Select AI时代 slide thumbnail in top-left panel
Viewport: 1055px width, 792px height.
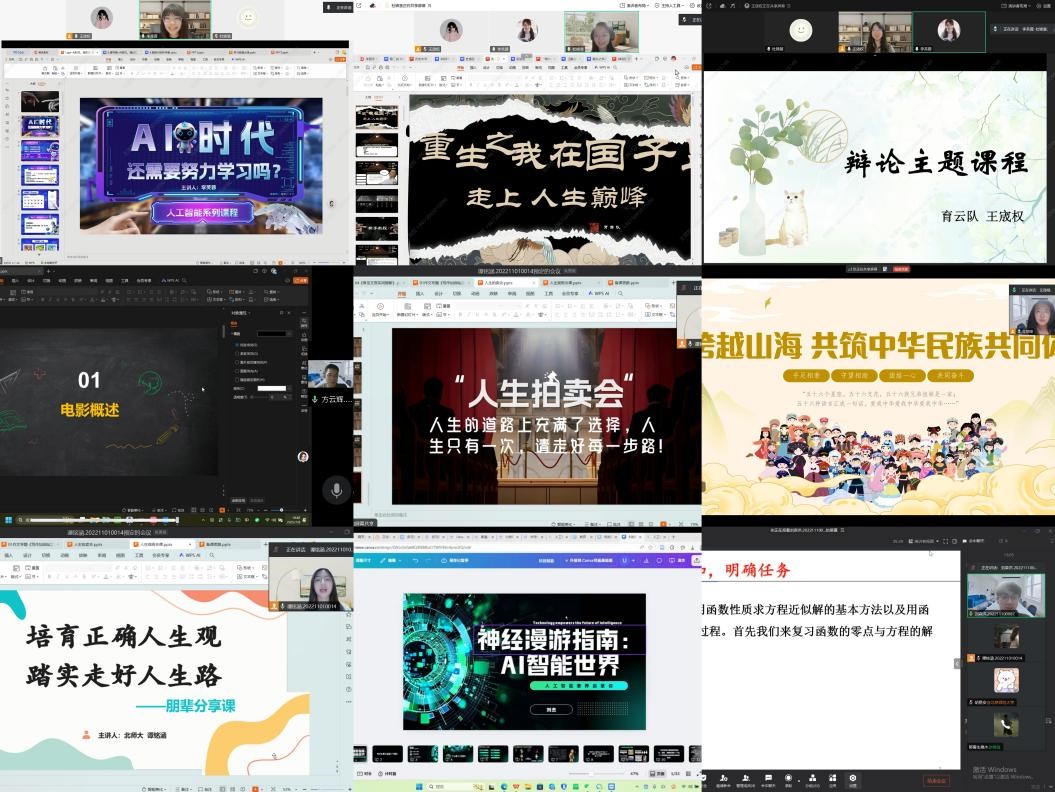40,127
